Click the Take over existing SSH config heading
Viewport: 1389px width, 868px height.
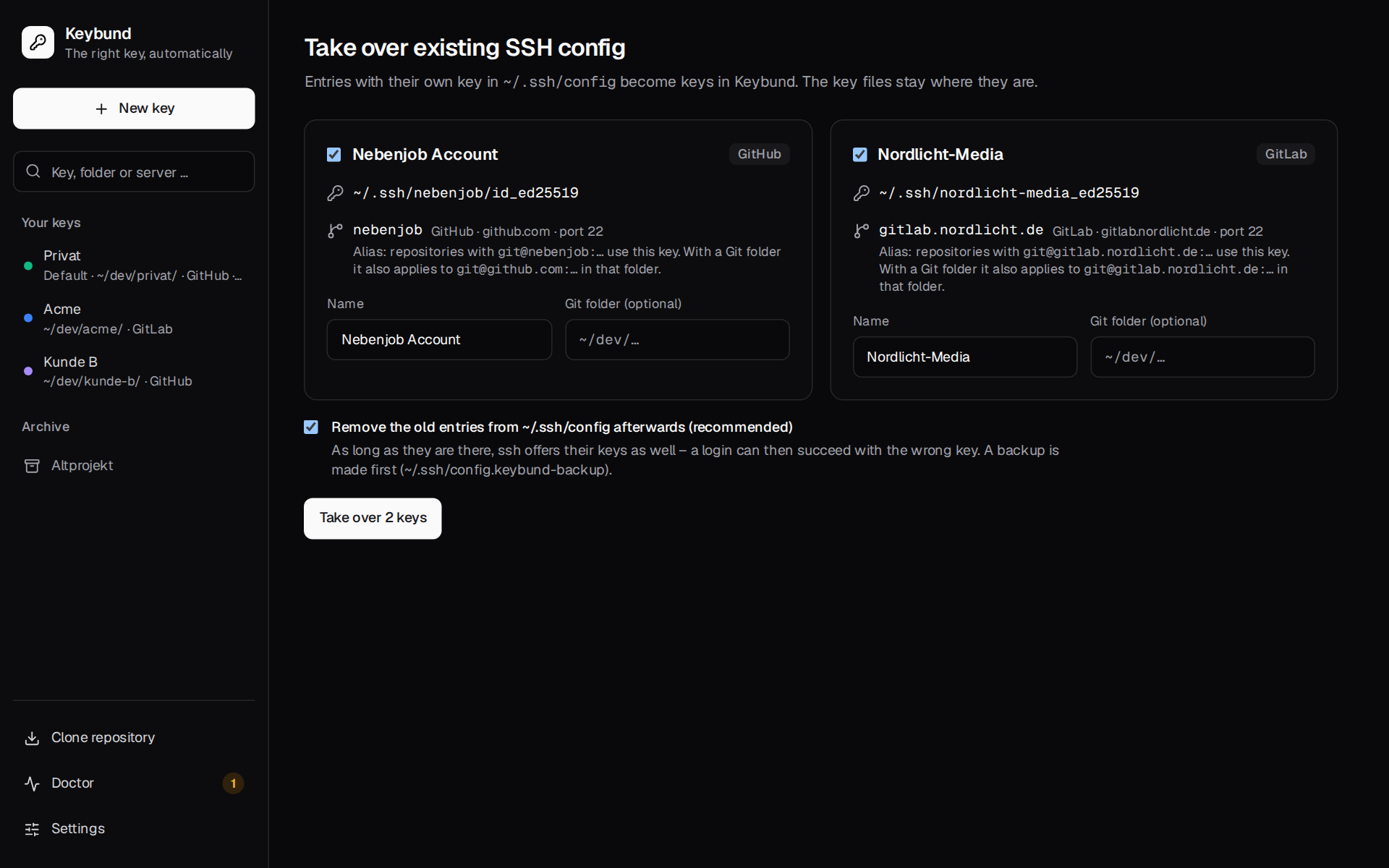click(x=464, y=48)
